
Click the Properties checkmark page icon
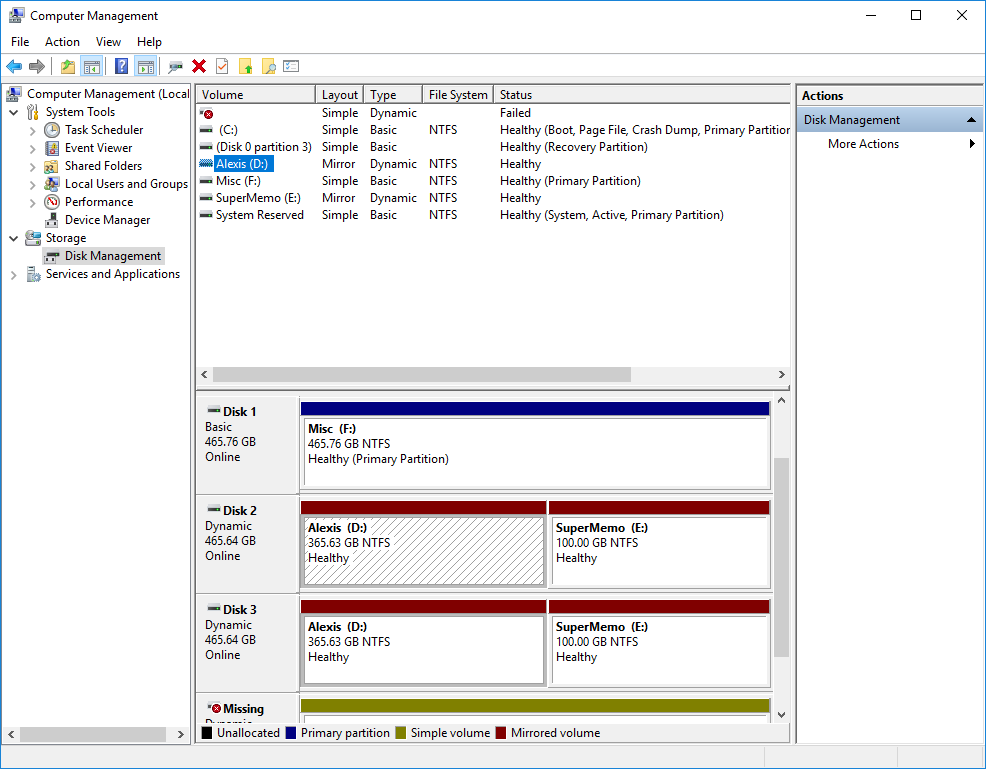tap(221, 66)
